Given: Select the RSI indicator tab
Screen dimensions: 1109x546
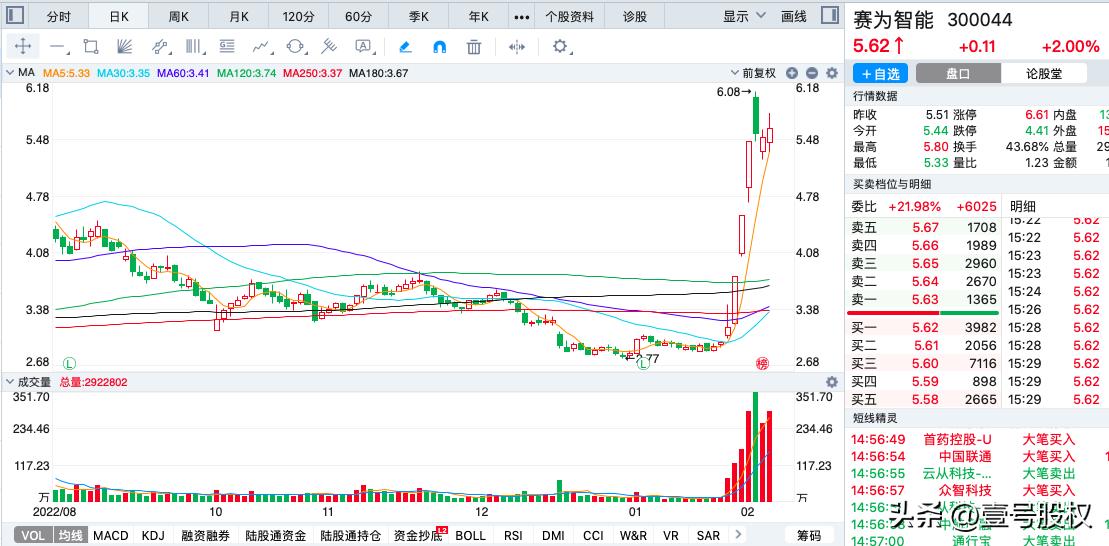Looking at the screenshot, I should (x=513, y=535).
